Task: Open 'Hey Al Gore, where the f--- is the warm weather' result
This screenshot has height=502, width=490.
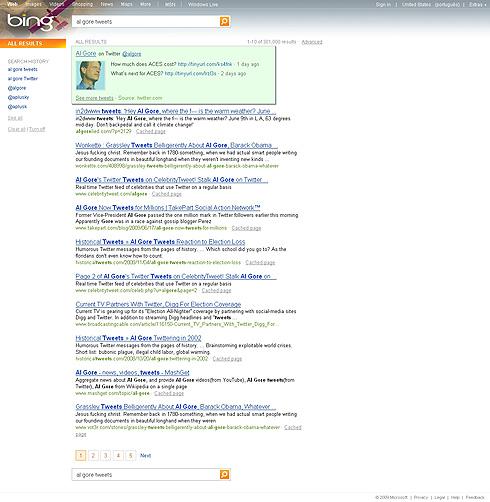Action: 175,111
